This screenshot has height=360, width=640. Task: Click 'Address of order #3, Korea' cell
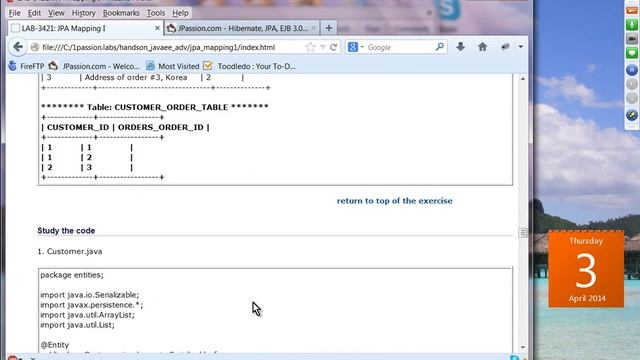pos(136,78)
